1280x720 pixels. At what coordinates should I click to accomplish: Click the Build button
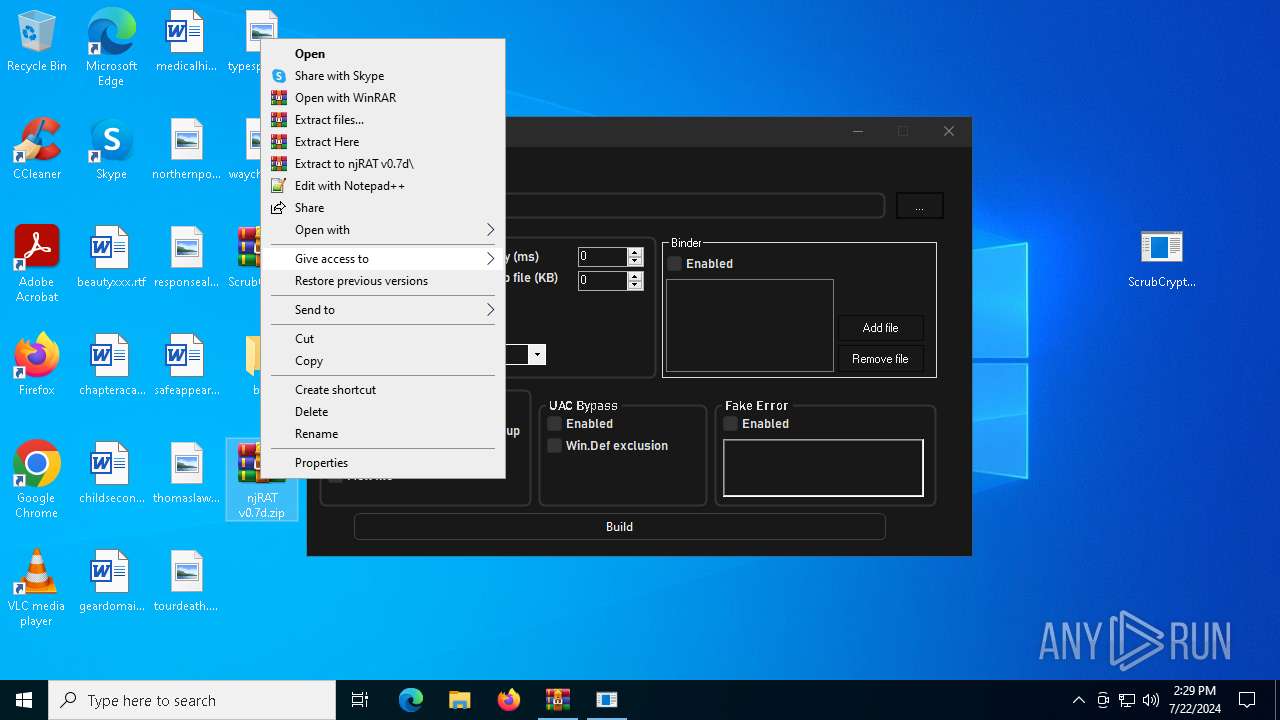pyautogui.click(x=619, y=527)
